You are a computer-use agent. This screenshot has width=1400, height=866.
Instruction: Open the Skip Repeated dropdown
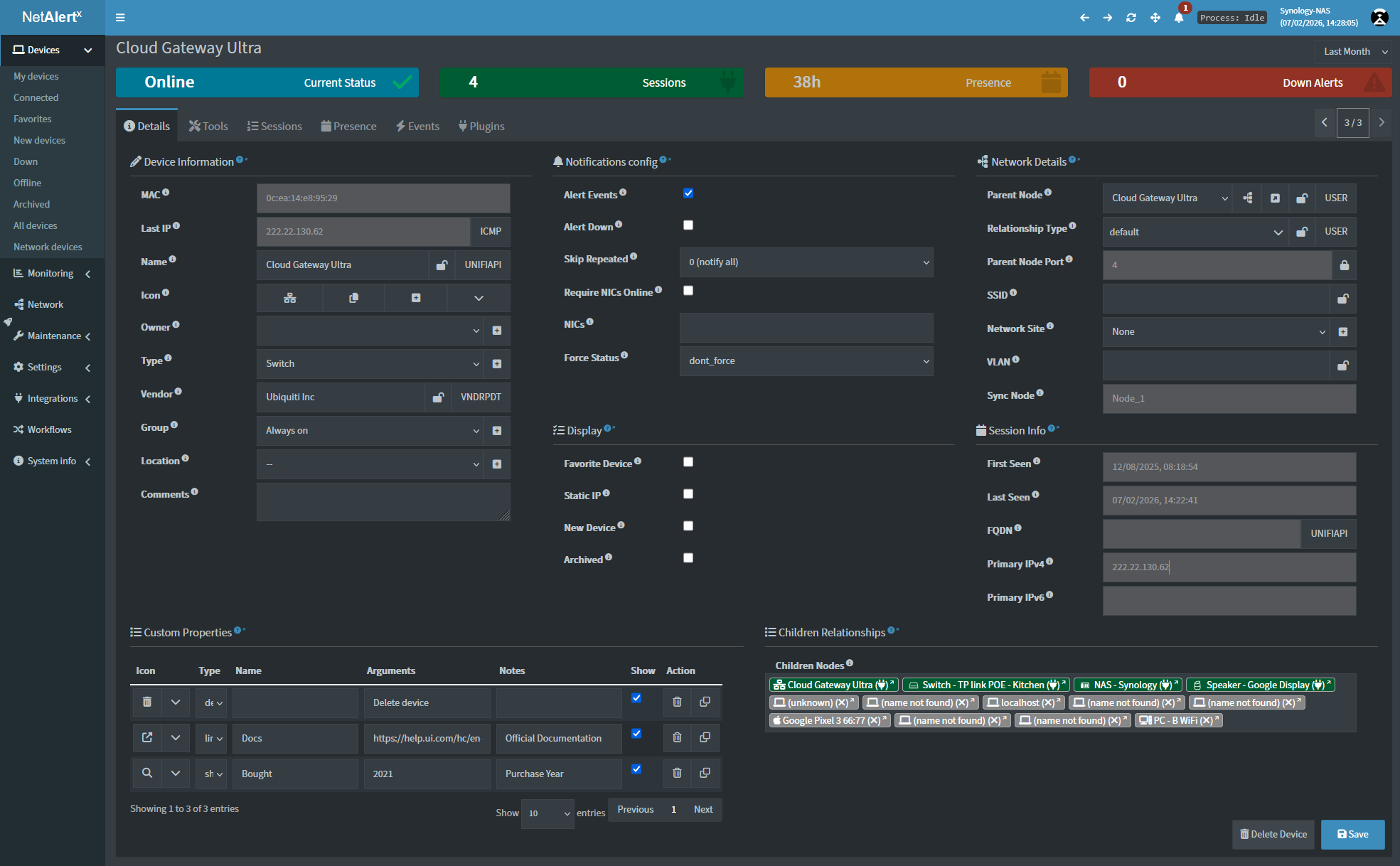(806, 262)
